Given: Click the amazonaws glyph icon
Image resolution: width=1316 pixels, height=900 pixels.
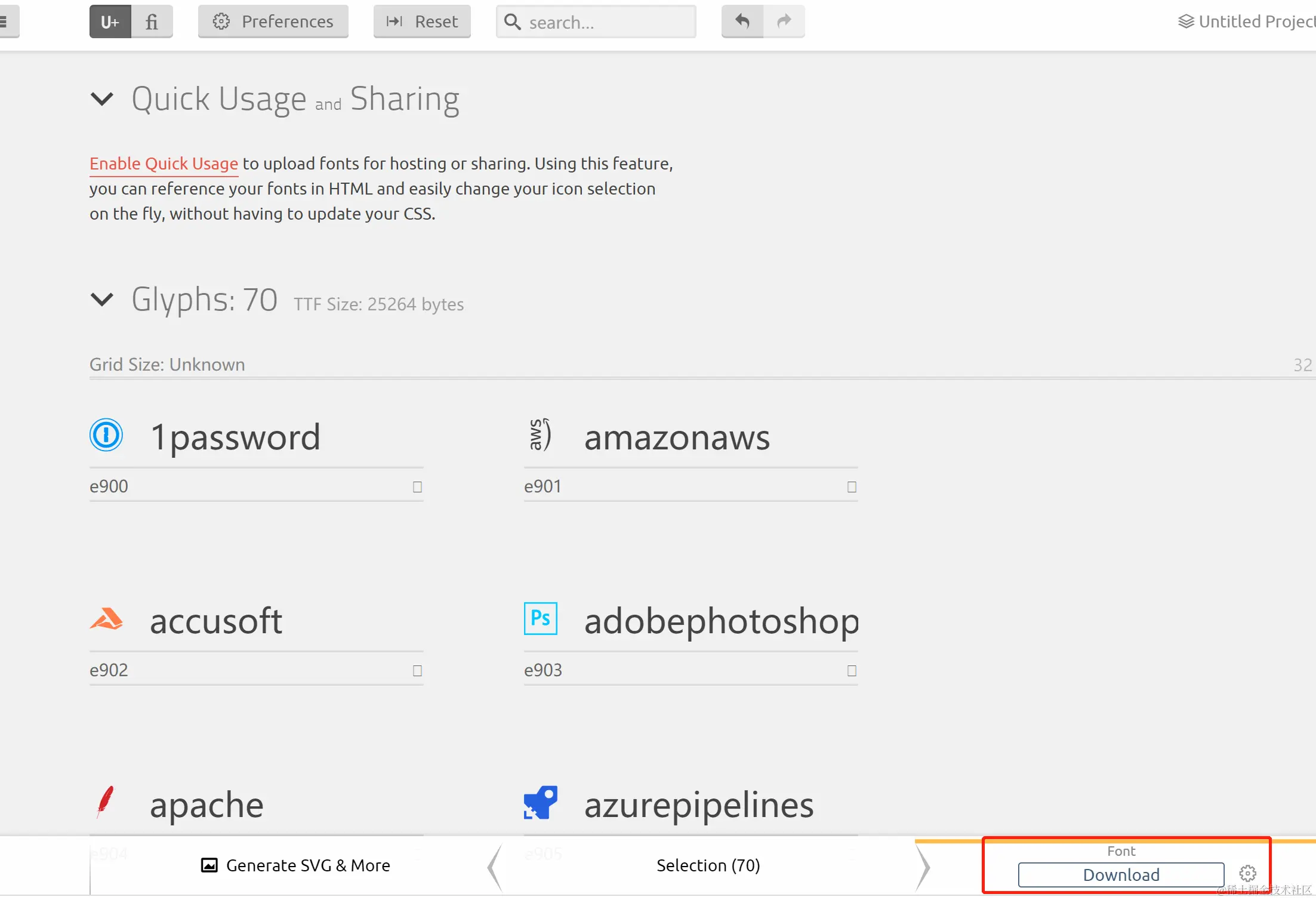Looking at the screenshot, I should [x=540, y=435].
